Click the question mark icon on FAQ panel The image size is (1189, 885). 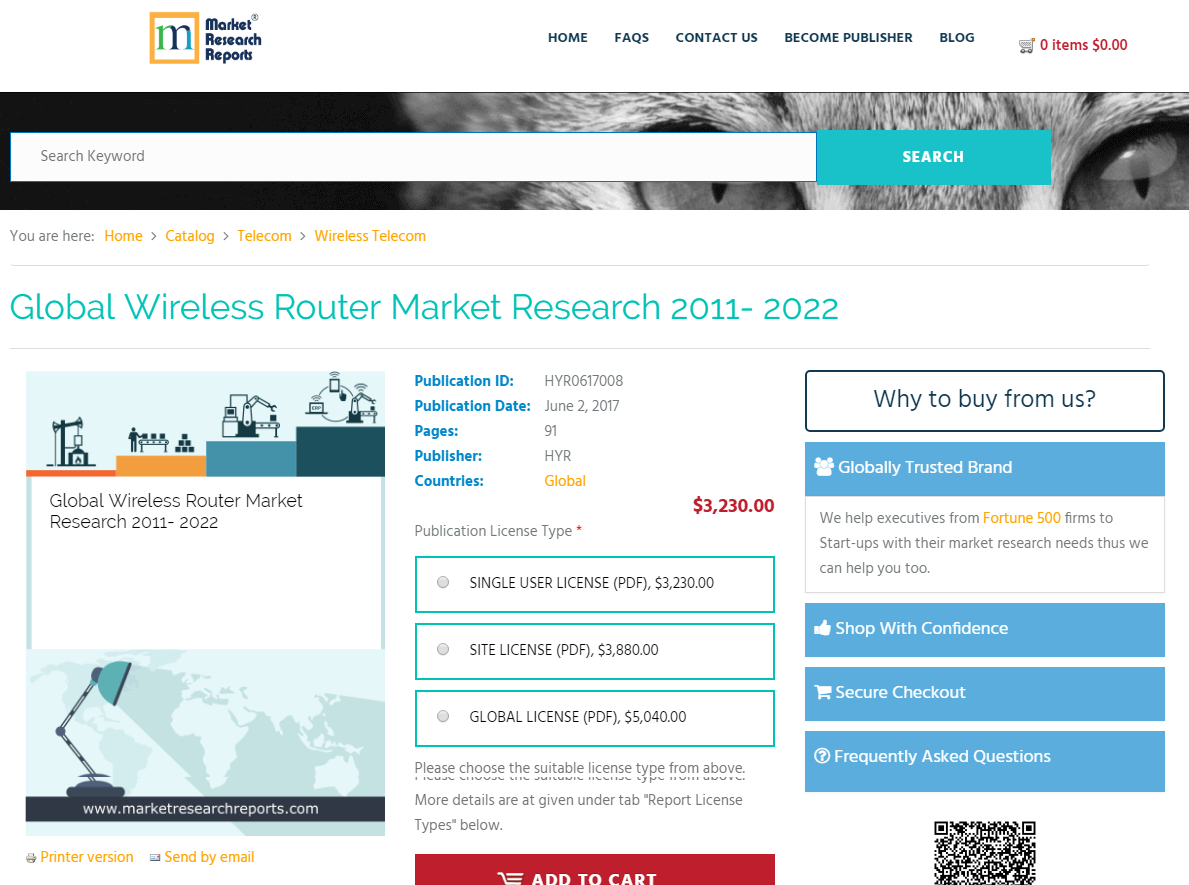(822, 755)
